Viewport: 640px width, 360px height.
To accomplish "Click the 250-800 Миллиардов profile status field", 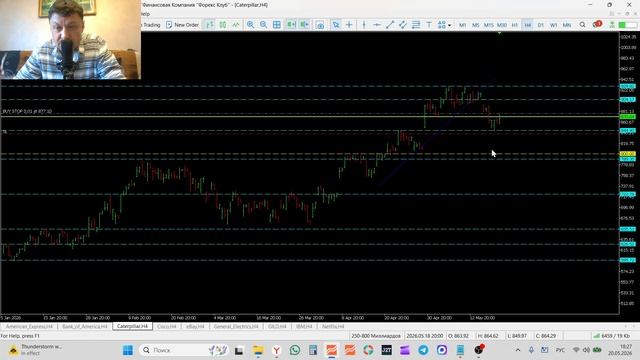I will [x=376, y=336].
